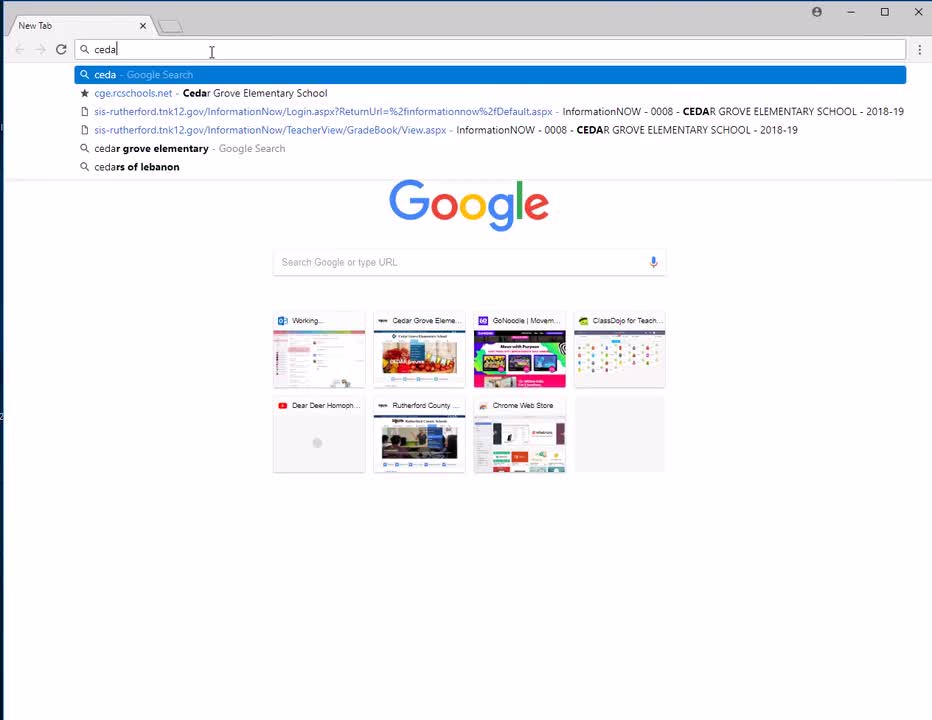
Task: Click the profile avatar in the title bar
Action: (816, 11)
